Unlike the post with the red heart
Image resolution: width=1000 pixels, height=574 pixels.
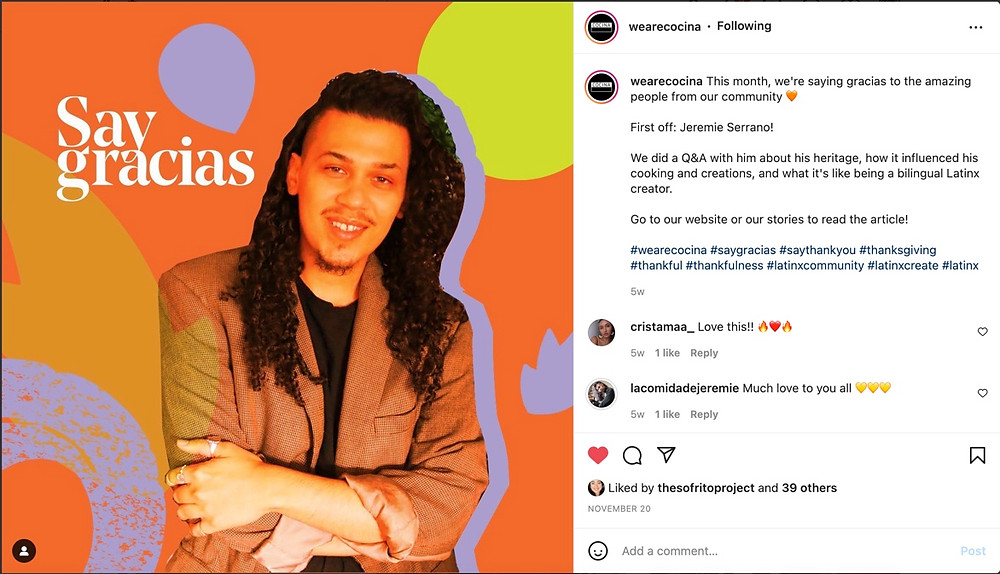point(598,455)
